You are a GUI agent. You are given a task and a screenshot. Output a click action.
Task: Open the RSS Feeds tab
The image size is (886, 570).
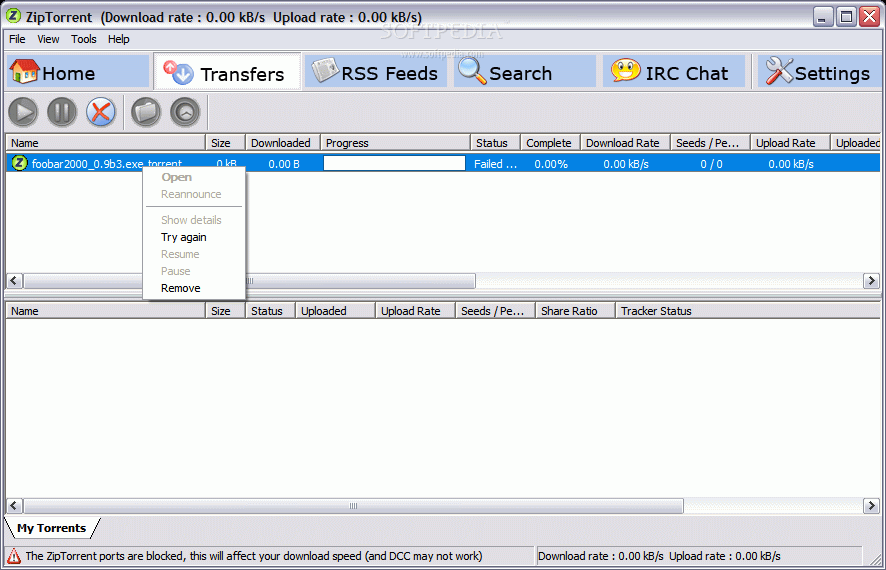pos(376,72)
